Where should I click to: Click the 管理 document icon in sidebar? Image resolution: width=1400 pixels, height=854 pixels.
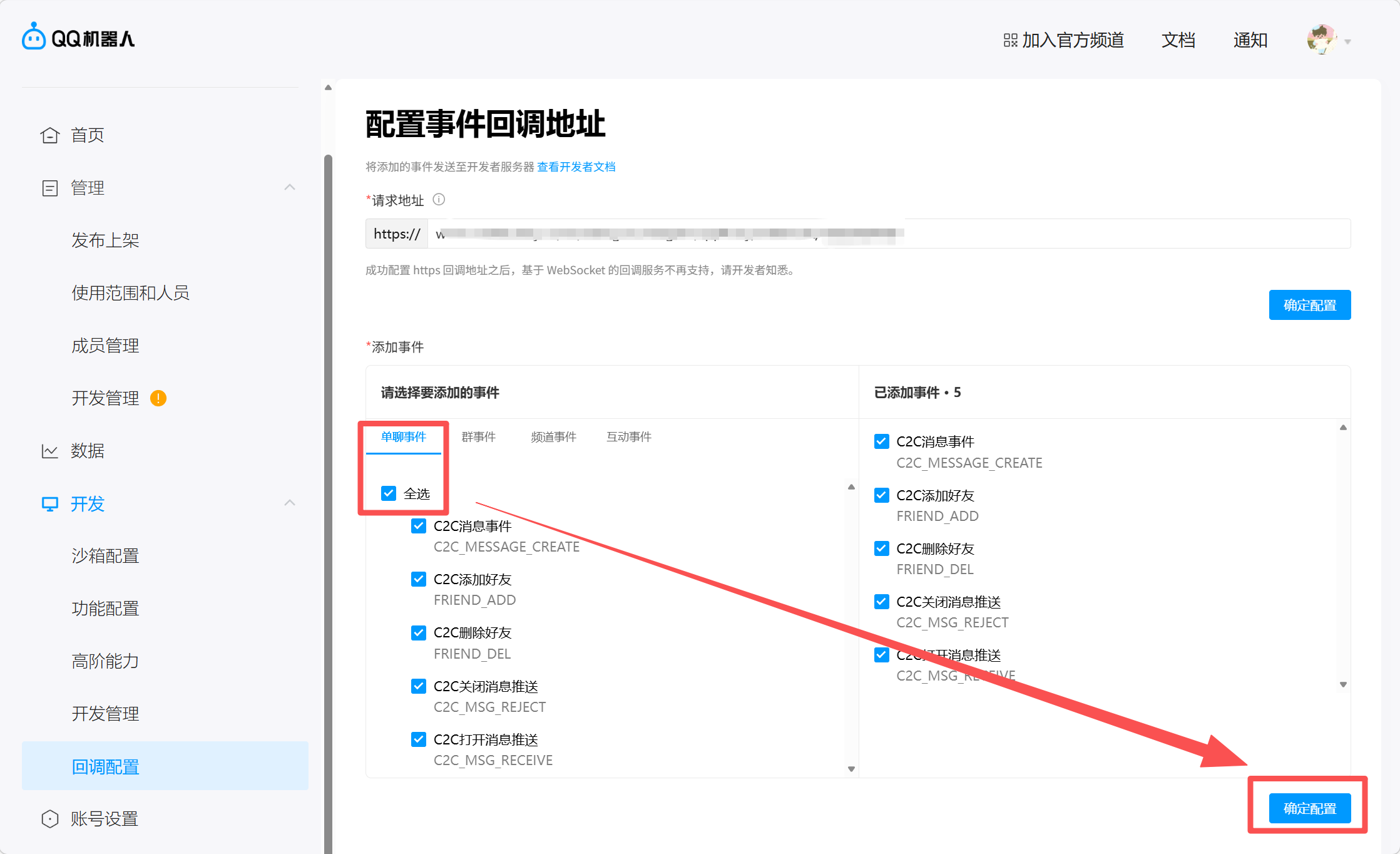click(x=50, y=188)
